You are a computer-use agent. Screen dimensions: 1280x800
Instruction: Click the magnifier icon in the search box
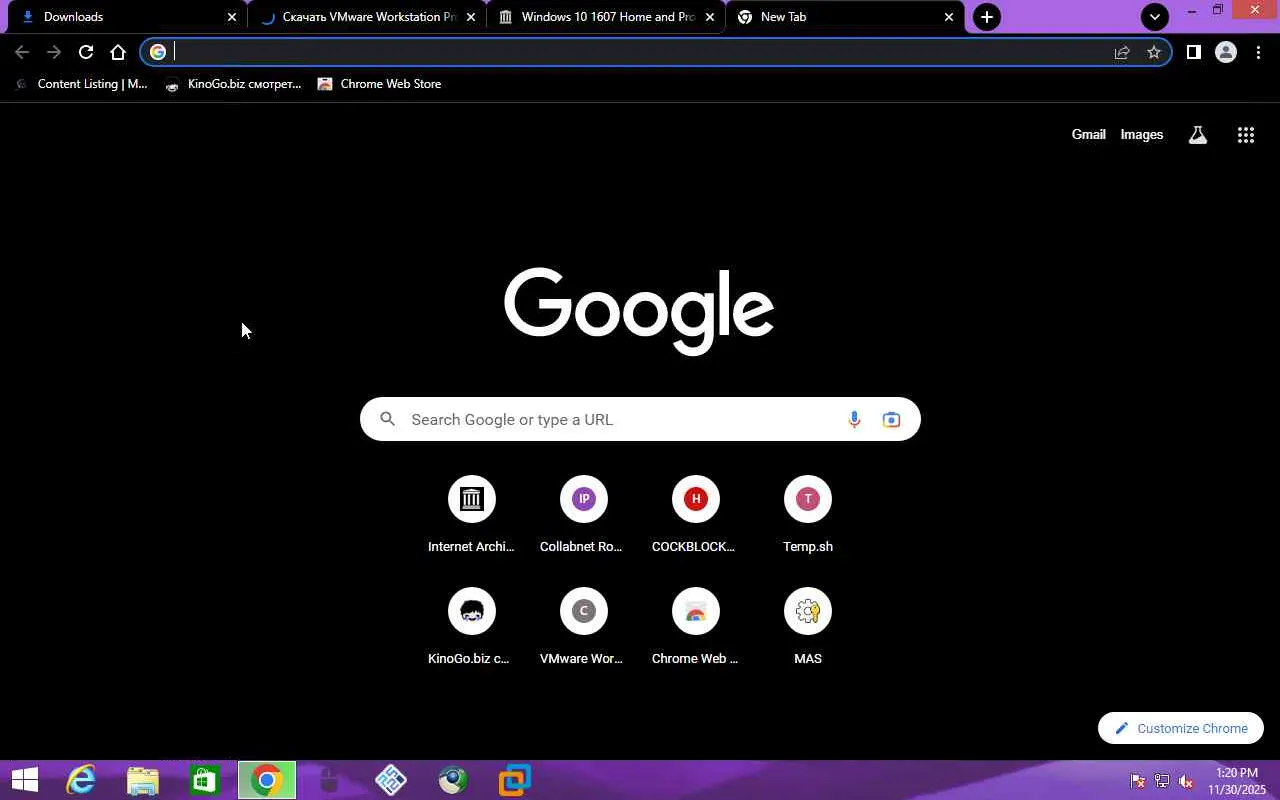tap(388, 419)
